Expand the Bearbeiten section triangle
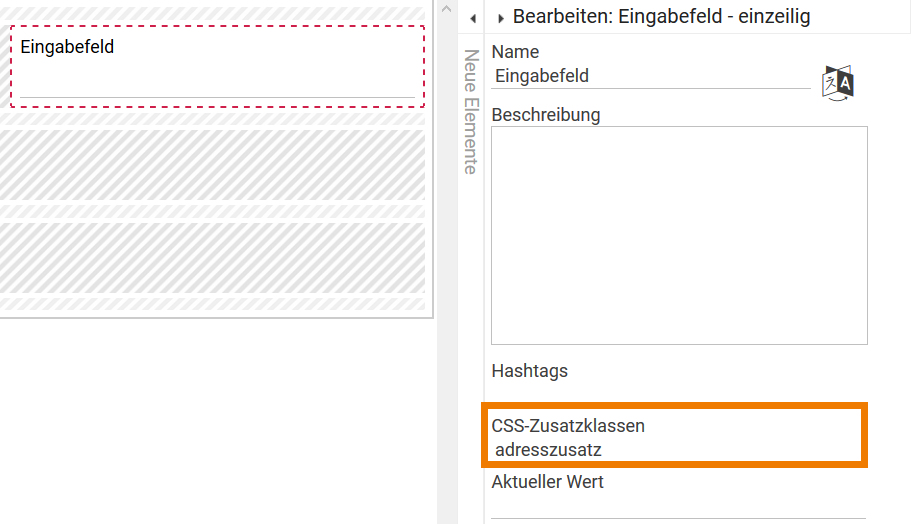 point(501,18)
